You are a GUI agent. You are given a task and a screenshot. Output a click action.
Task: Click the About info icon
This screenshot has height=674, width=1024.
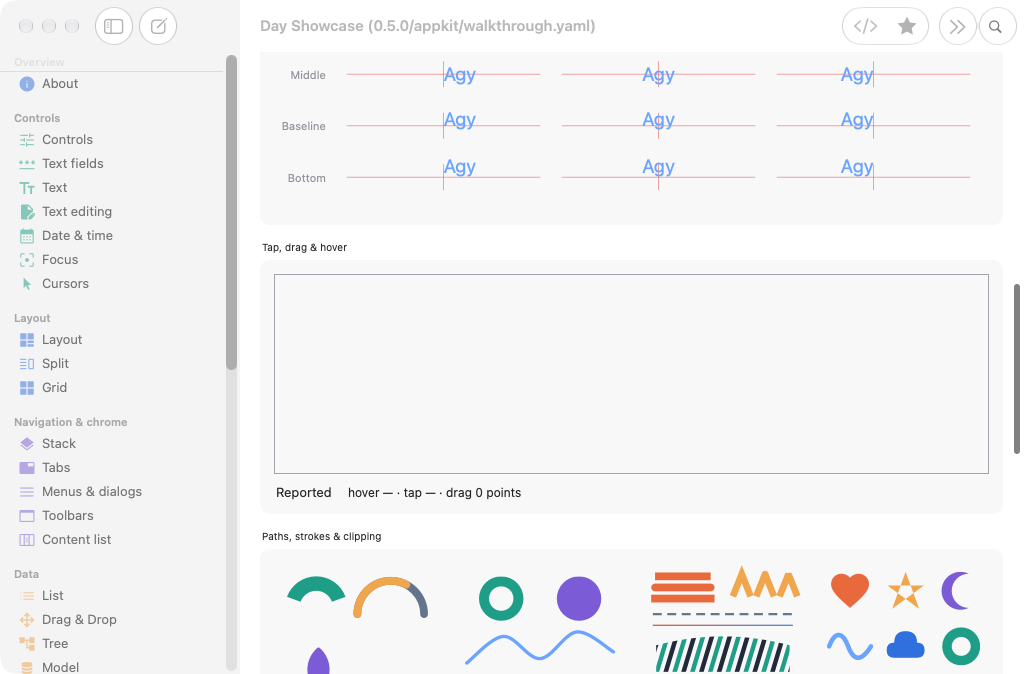pos(27,84)
